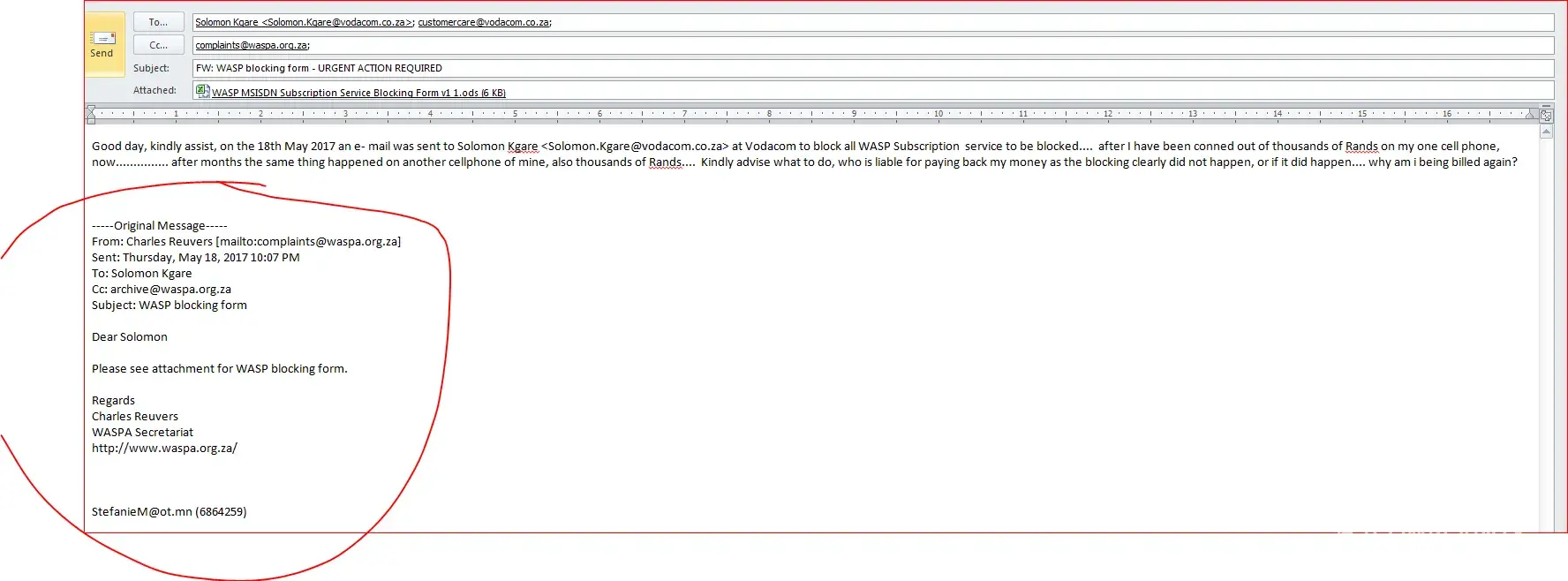Click http://www.waspa.org.za/ URL text
1568x581 pixels.
(x=165, y=449)
